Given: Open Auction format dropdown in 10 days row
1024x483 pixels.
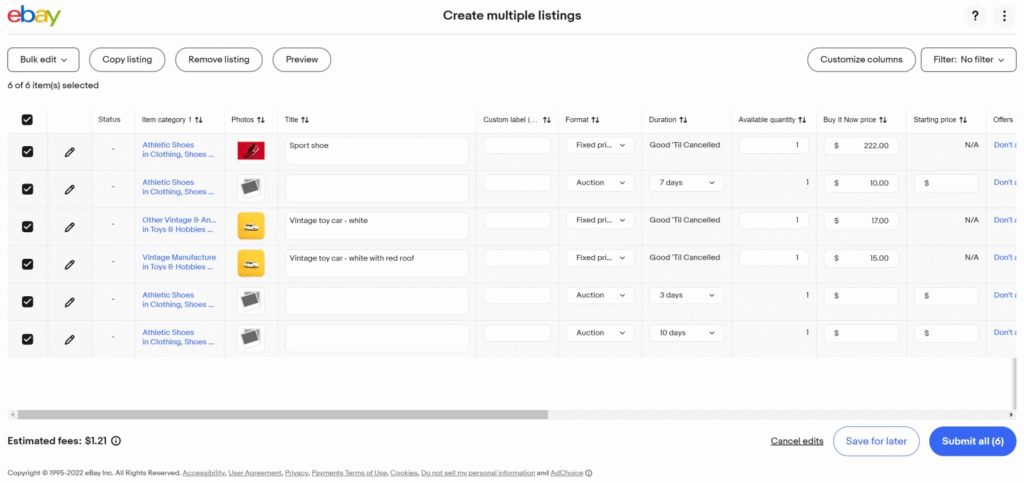Looking at the screenshot, I should (600, 333).
